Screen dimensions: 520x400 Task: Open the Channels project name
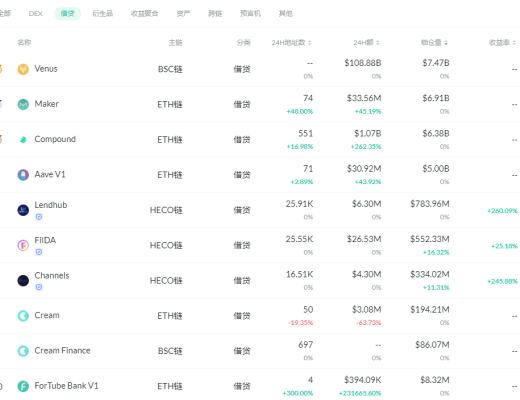(x=52, y=276)
